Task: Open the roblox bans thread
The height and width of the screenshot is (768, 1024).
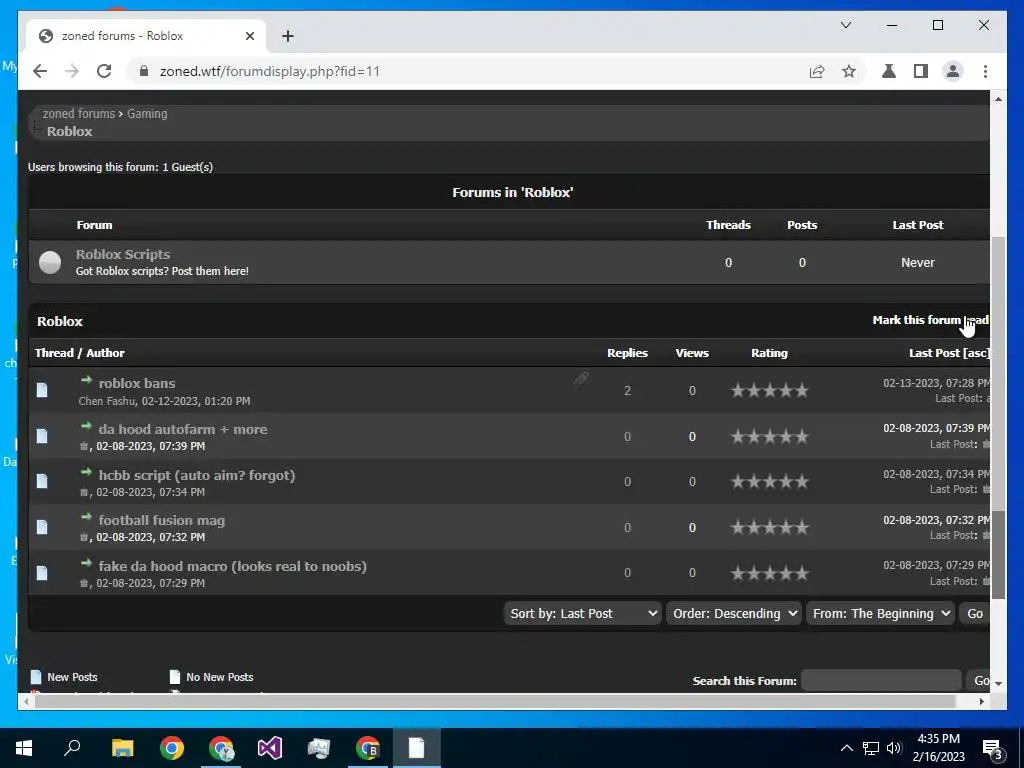Action: 136,383
